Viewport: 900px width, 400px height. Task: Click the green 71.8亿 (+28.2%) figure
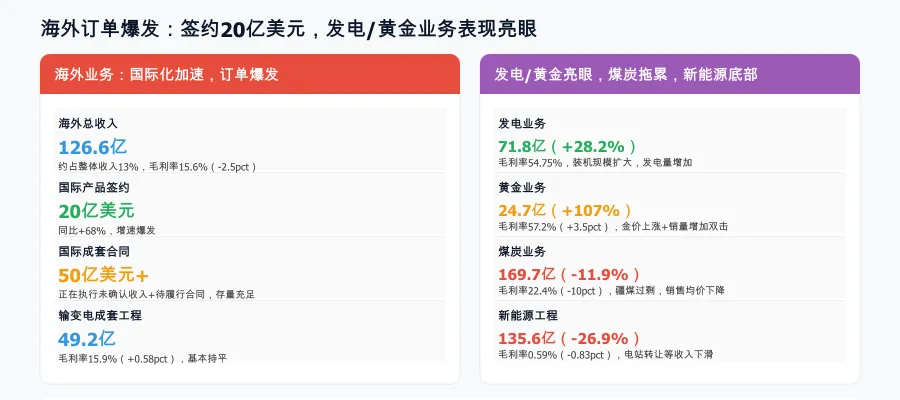click(x=567, y=146)
